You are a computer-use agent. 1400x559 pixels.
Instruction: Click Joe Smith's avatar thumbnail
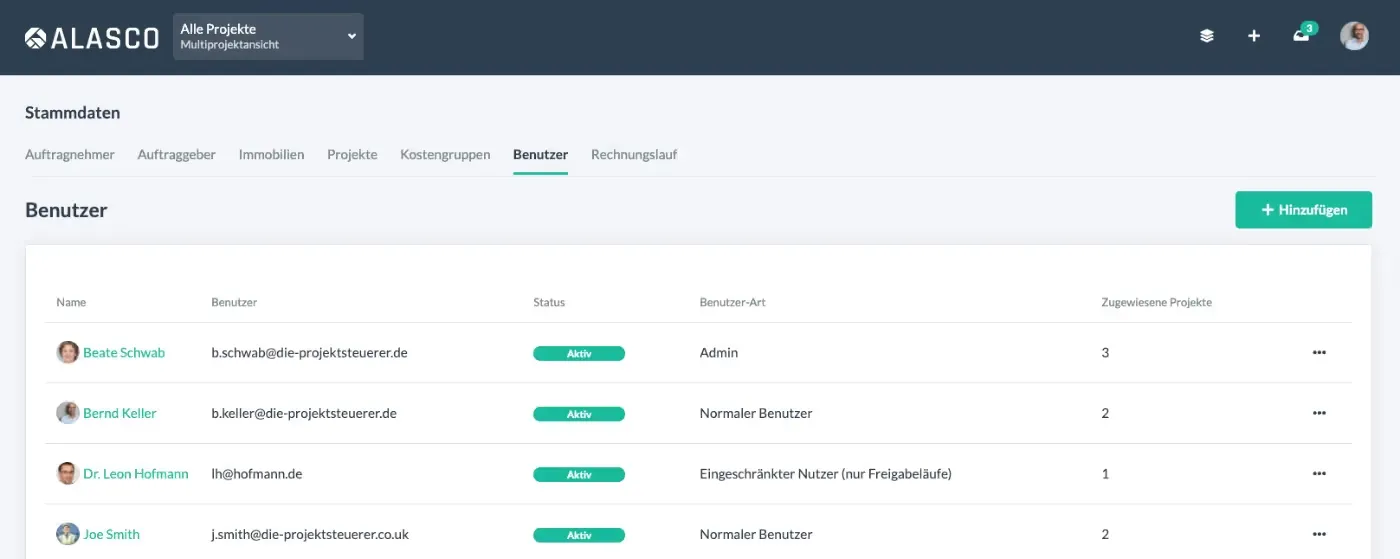(68, 534)
